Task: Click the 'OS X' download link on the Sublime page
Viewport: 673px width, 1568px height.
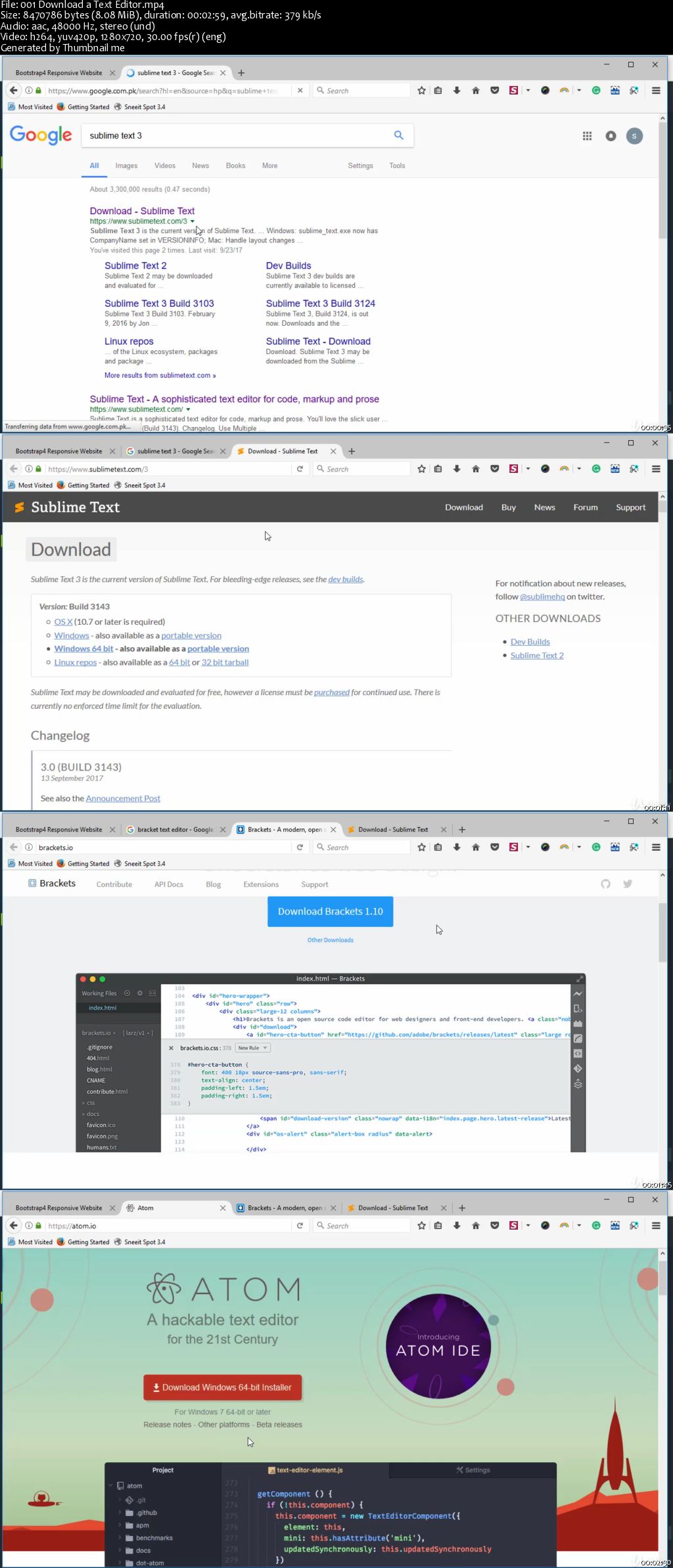Action: coord(63,621)
